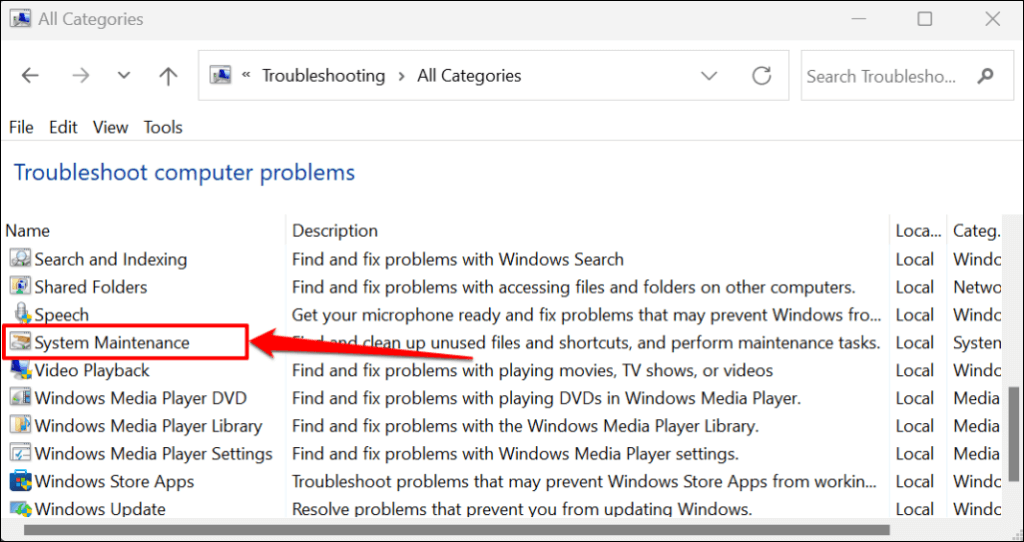Open the Tools menu
This screenshot has width=1024, height=542.
click(x=163, y=127)
